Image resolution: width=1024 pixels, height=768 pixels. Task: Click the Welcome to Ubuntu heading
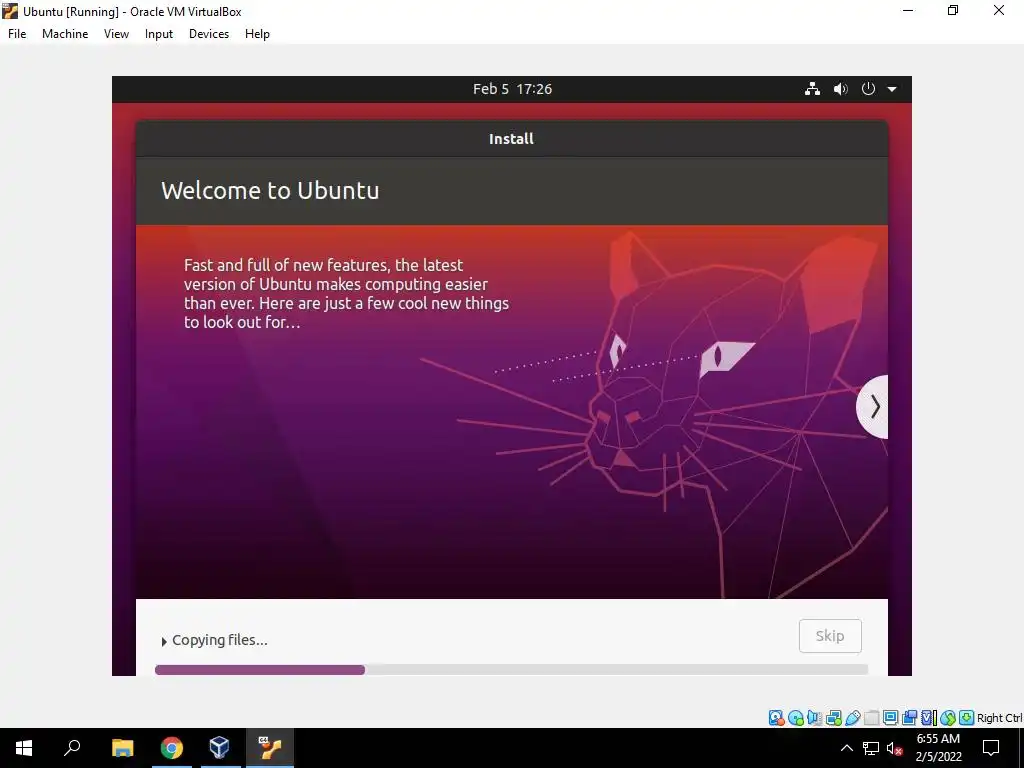[x=270, y=190]
